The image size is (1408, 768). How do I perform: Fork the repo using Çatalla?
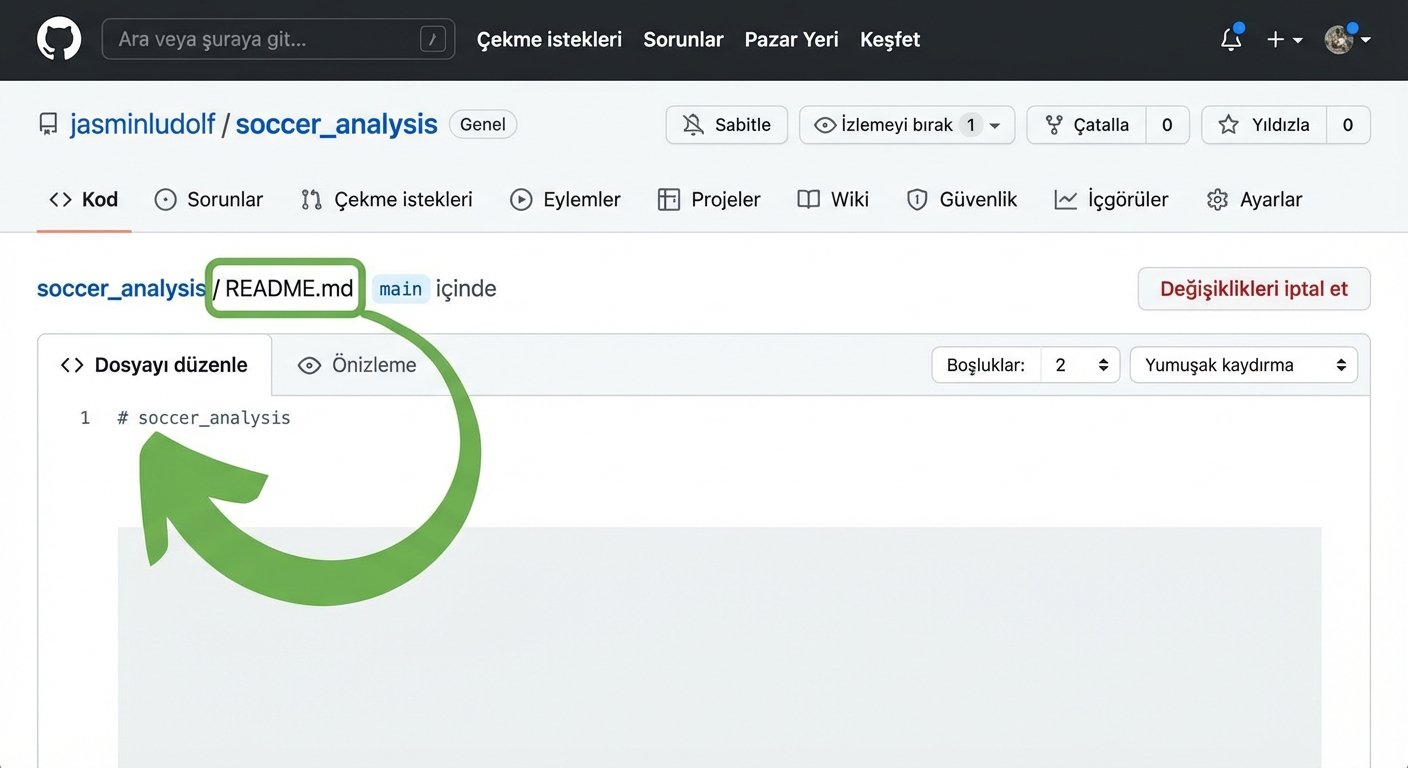click(1087, 125)
